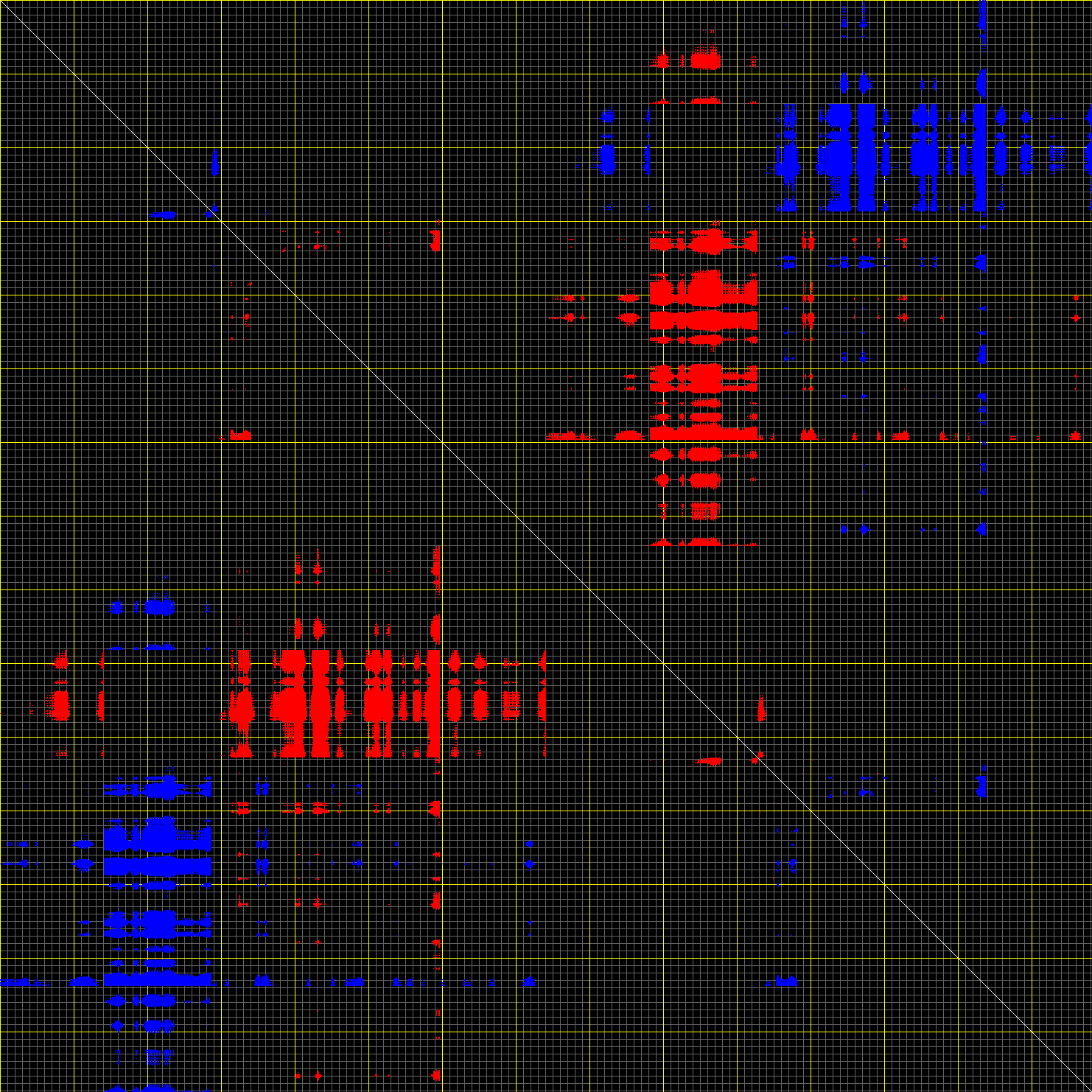Select the small red rectangle on a yellow gridline near the red dots
The image size is (1092, 1092).
click(x=435, y=239)
